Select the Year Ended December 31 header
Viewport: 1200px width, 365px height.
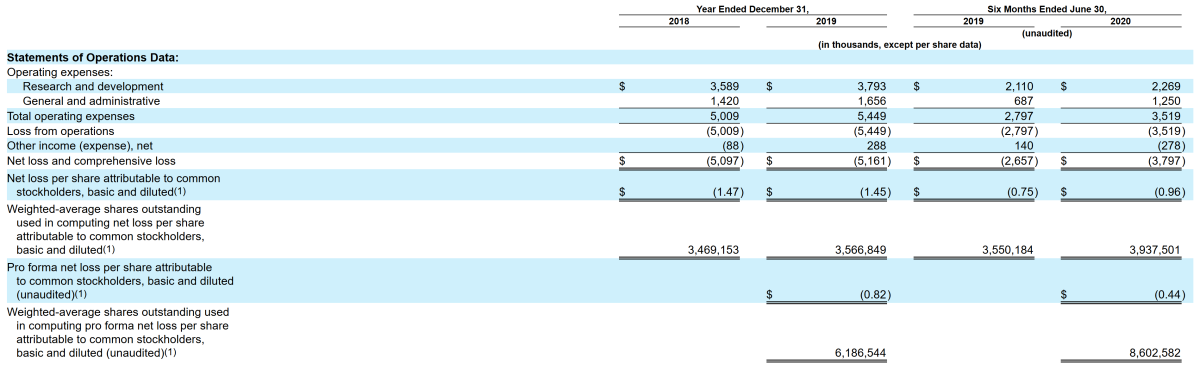coord(752,8)
